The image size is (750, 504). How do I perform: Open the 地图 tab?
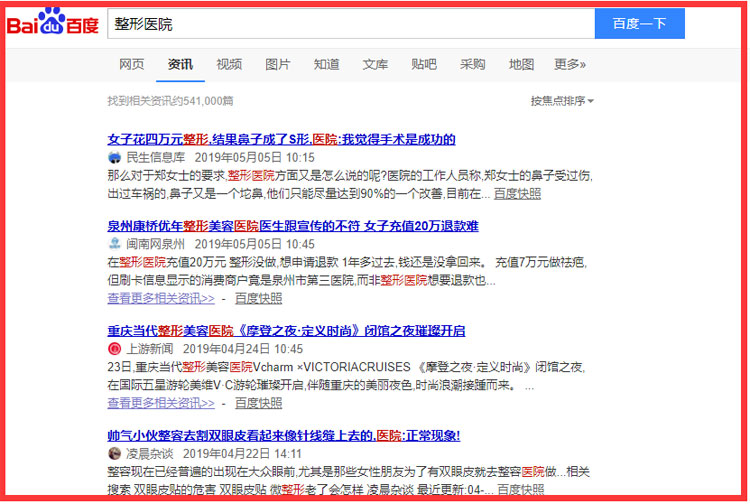coord(521,64)
